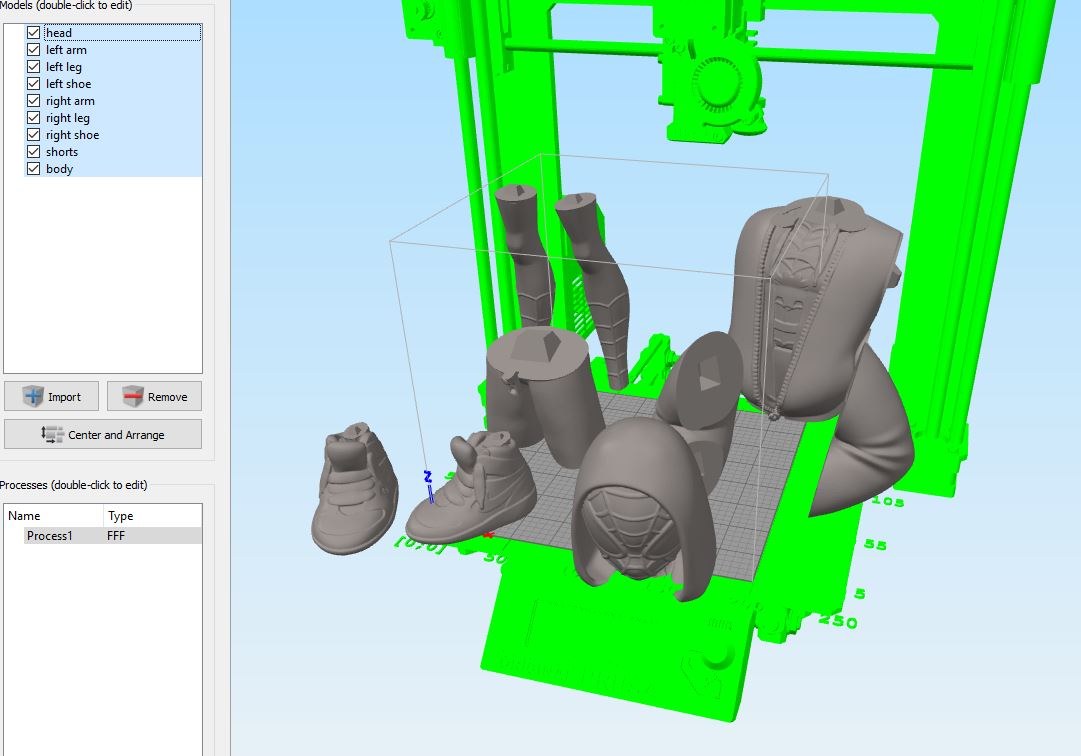Uncheck the right shoe checkbox
The height and width of the screenshot is (756, 1081).
pos(33,134)
